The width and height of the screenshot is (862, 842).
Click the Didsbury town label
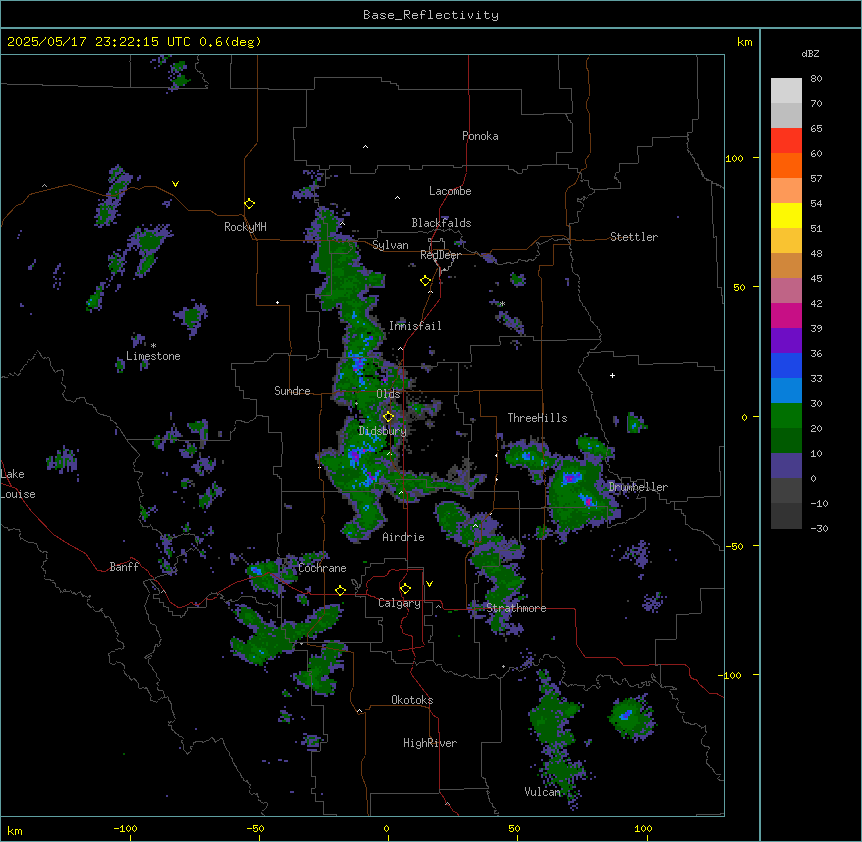click(383, 431)
